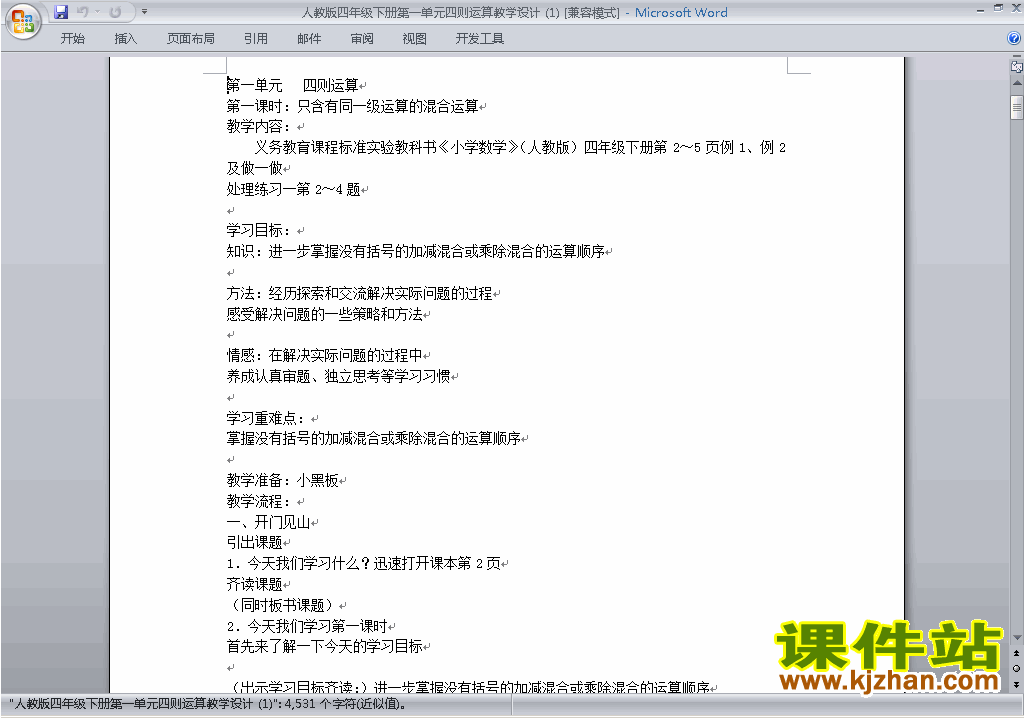Open the 插入 ribbon tab
1024x718 pixels.
(125, 39)
